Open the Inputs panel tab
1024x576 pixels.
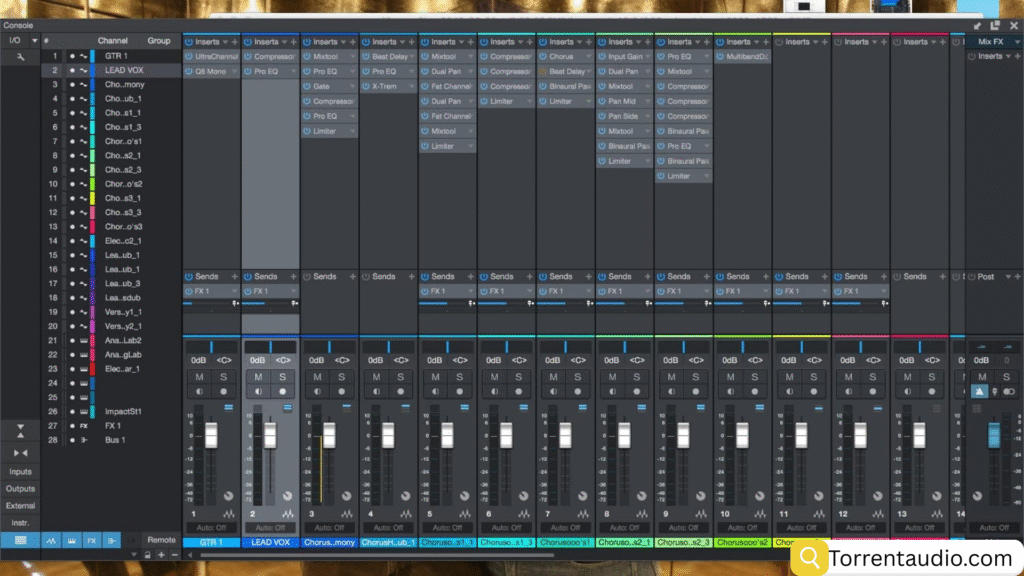tap(20, 472)
